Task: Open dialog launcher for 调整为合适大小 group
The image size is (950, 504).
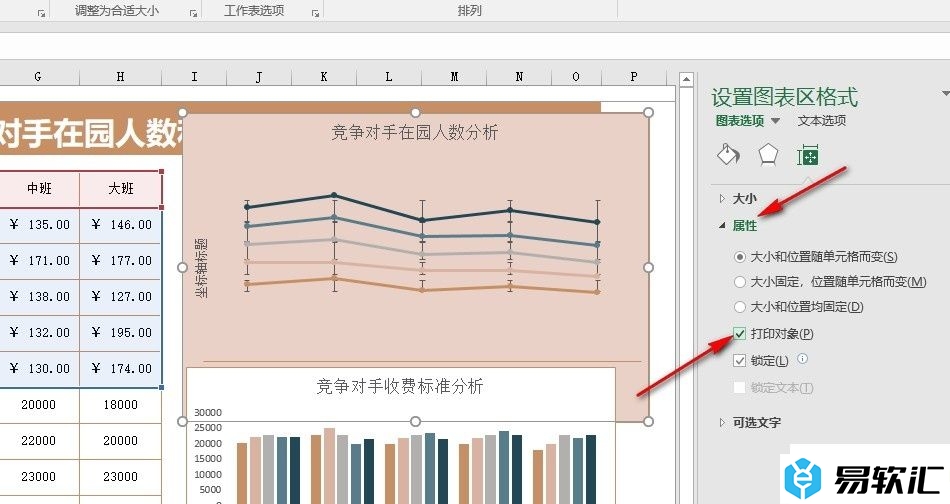Action: [x=193, y=13]
